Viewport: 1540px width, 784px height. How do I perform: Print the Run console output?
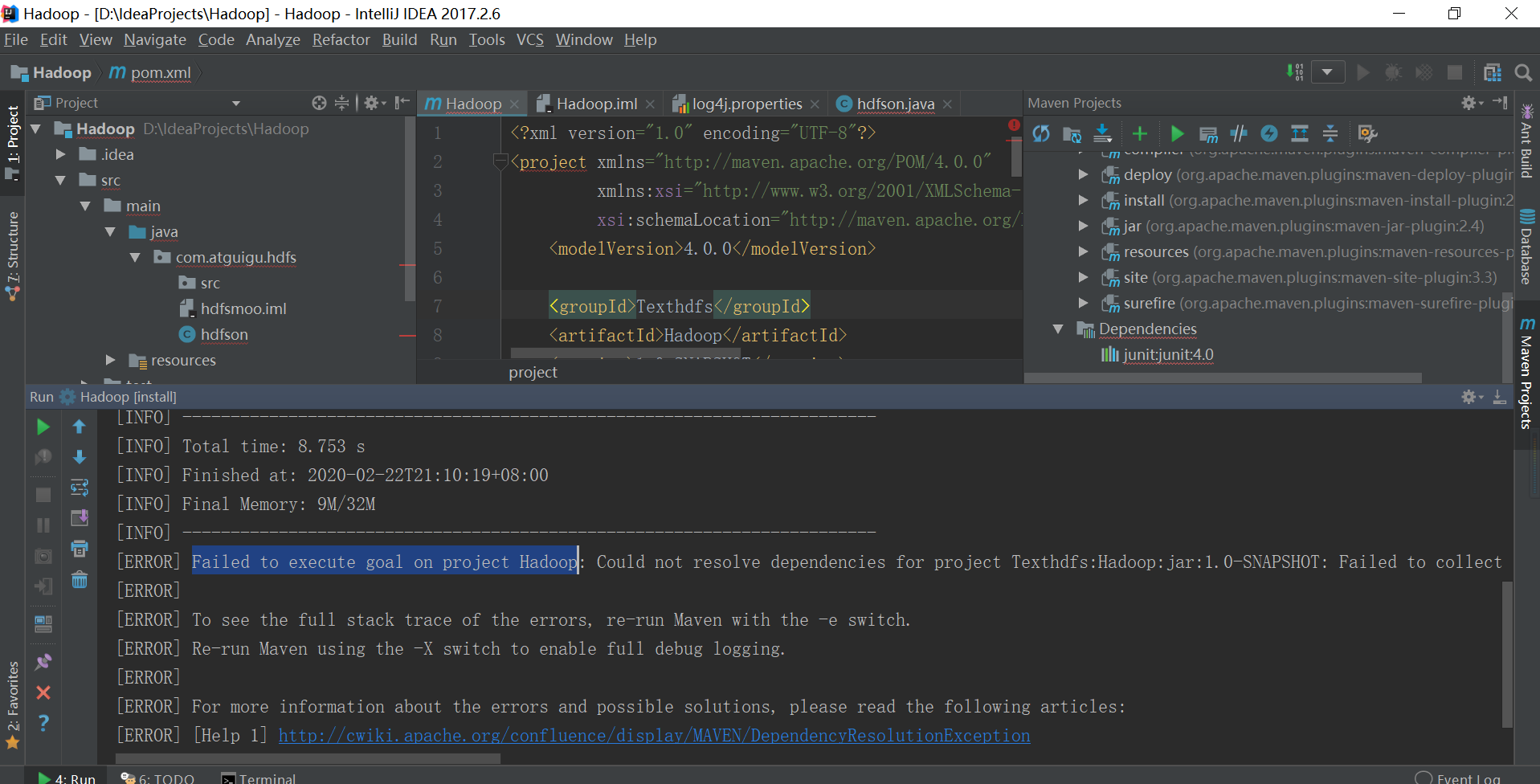tap(79, 549)
